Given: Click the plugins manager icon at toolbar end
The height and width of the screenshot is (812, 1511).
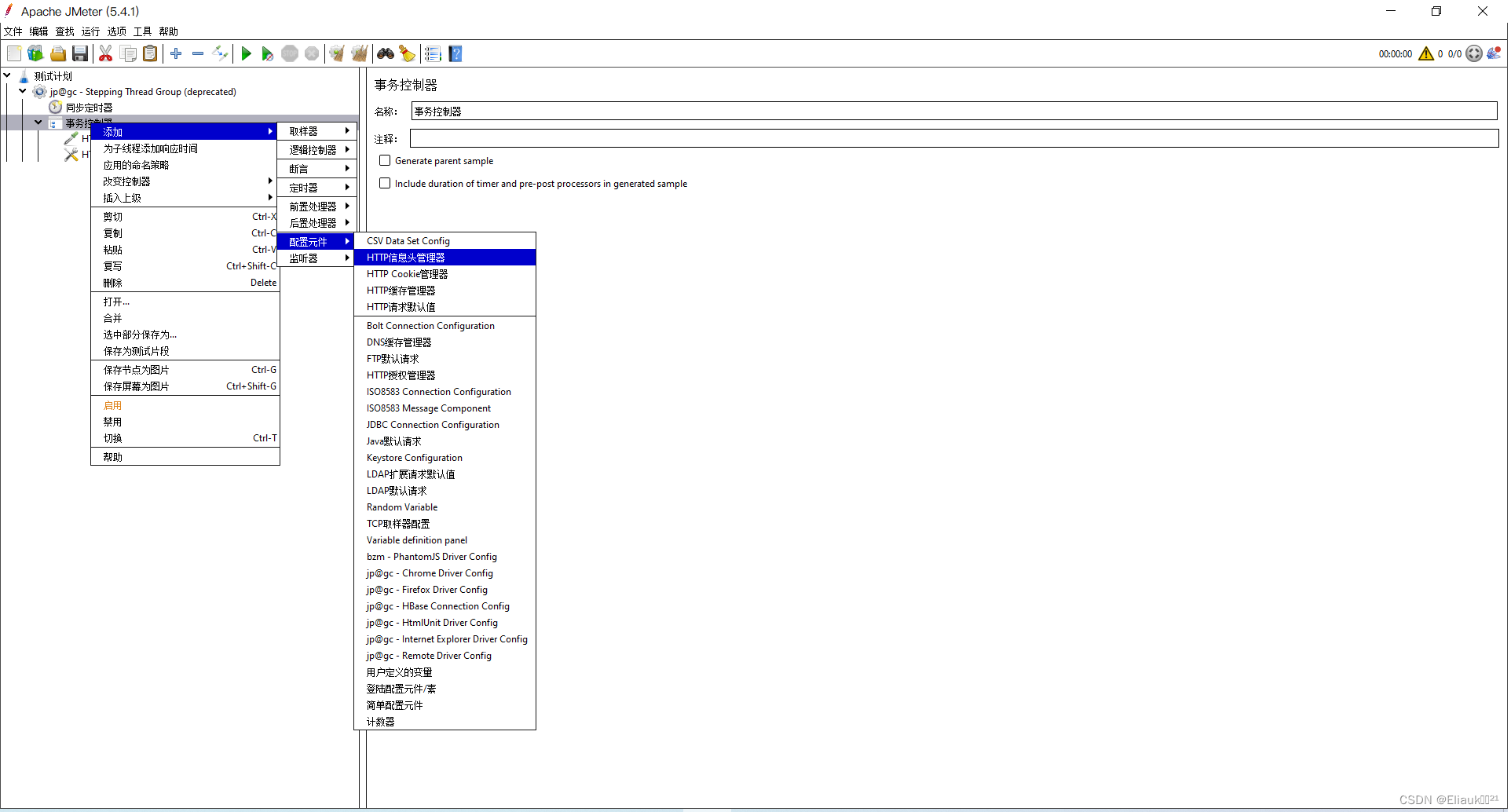Looking at the screenshot, I should coord(1494,53).
